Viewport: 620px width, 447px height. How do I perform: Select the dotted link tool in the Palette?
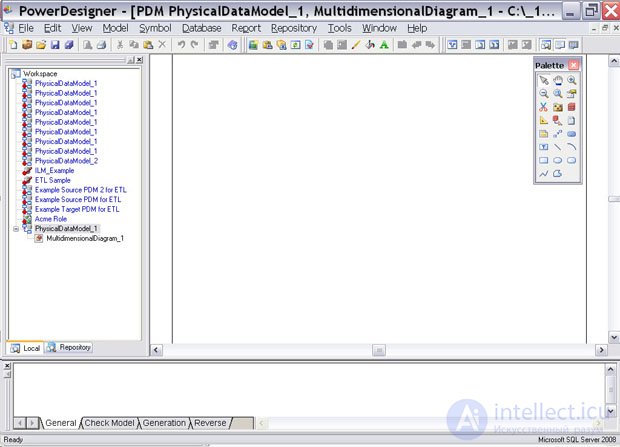coord(558,134)
